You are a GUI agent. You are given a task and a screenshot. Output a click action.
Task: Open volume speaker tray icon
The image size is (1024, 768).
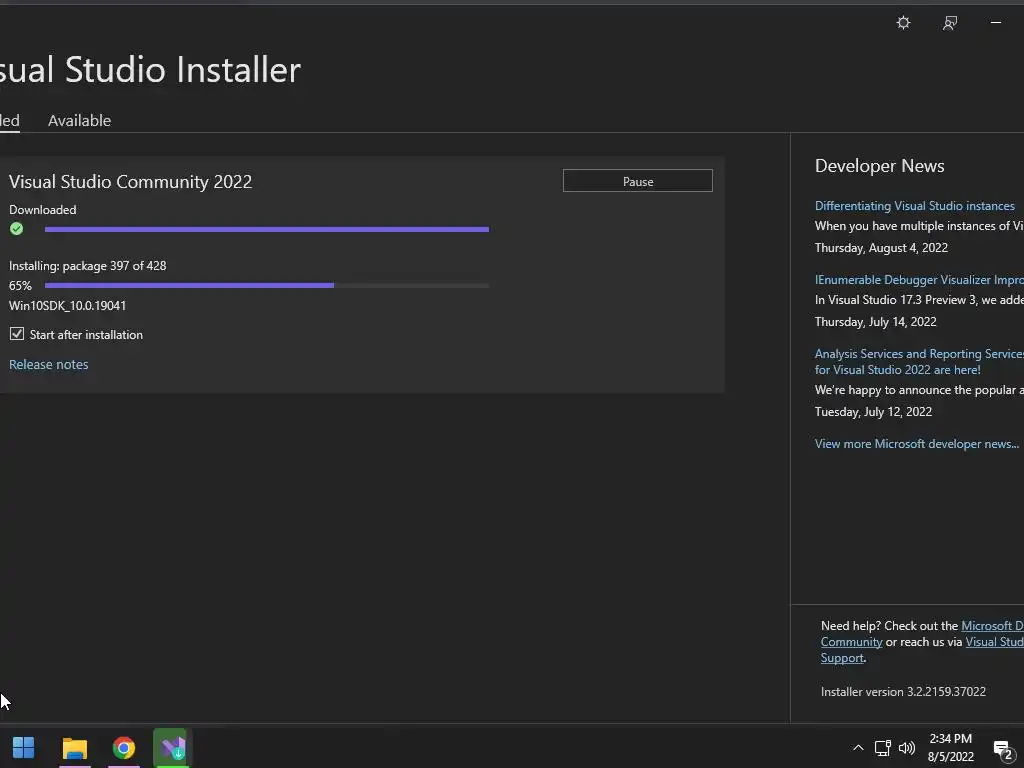(x=907, y=748)
